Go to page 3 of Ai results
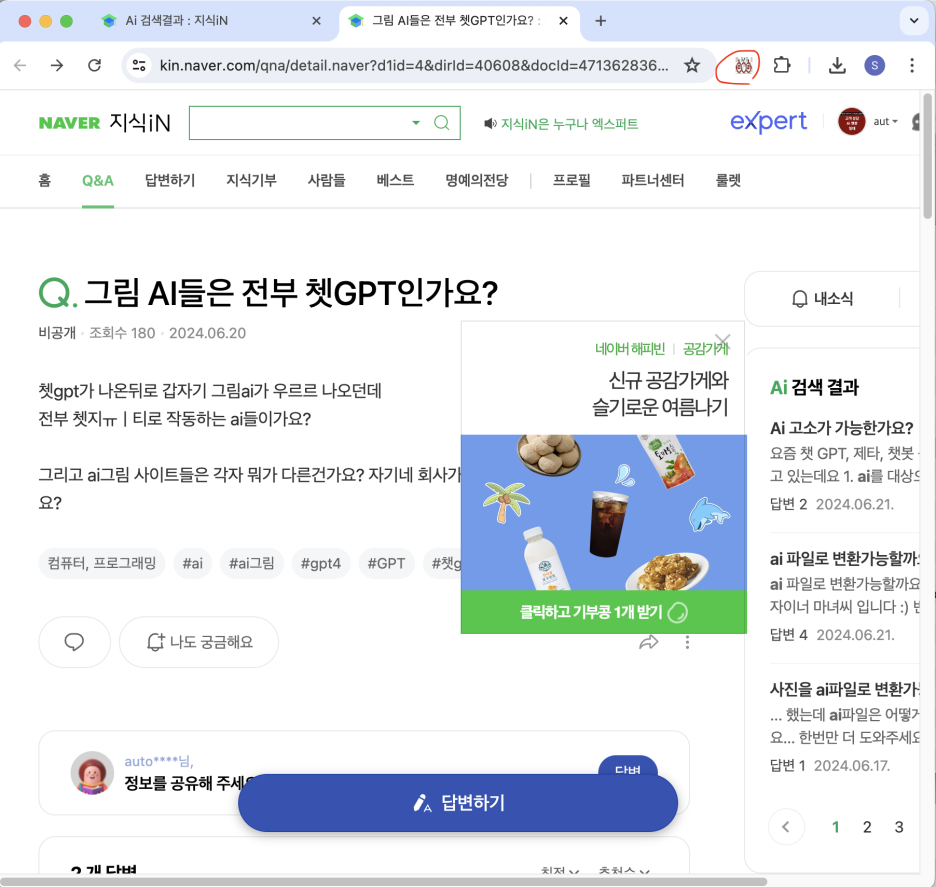 (x=898, y=827)
